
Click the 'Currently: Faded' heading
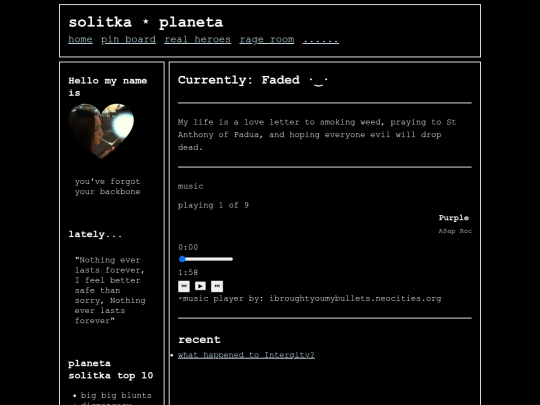pos(253,80)
